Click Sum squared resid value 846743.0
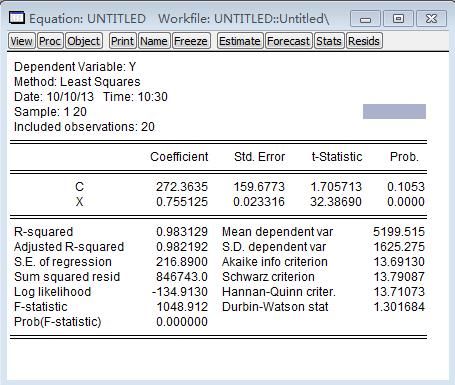 [182, 277]
